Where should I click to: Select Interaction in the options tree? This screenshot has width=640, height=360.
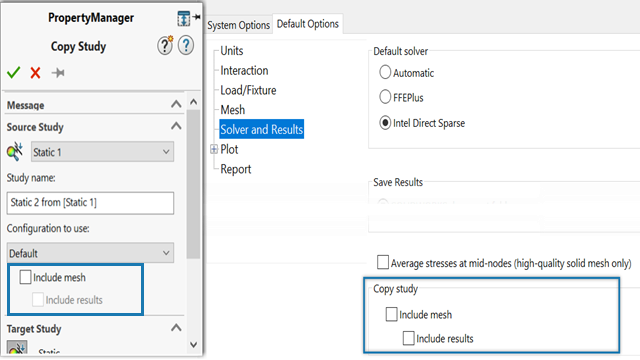(x=244, y=71)
